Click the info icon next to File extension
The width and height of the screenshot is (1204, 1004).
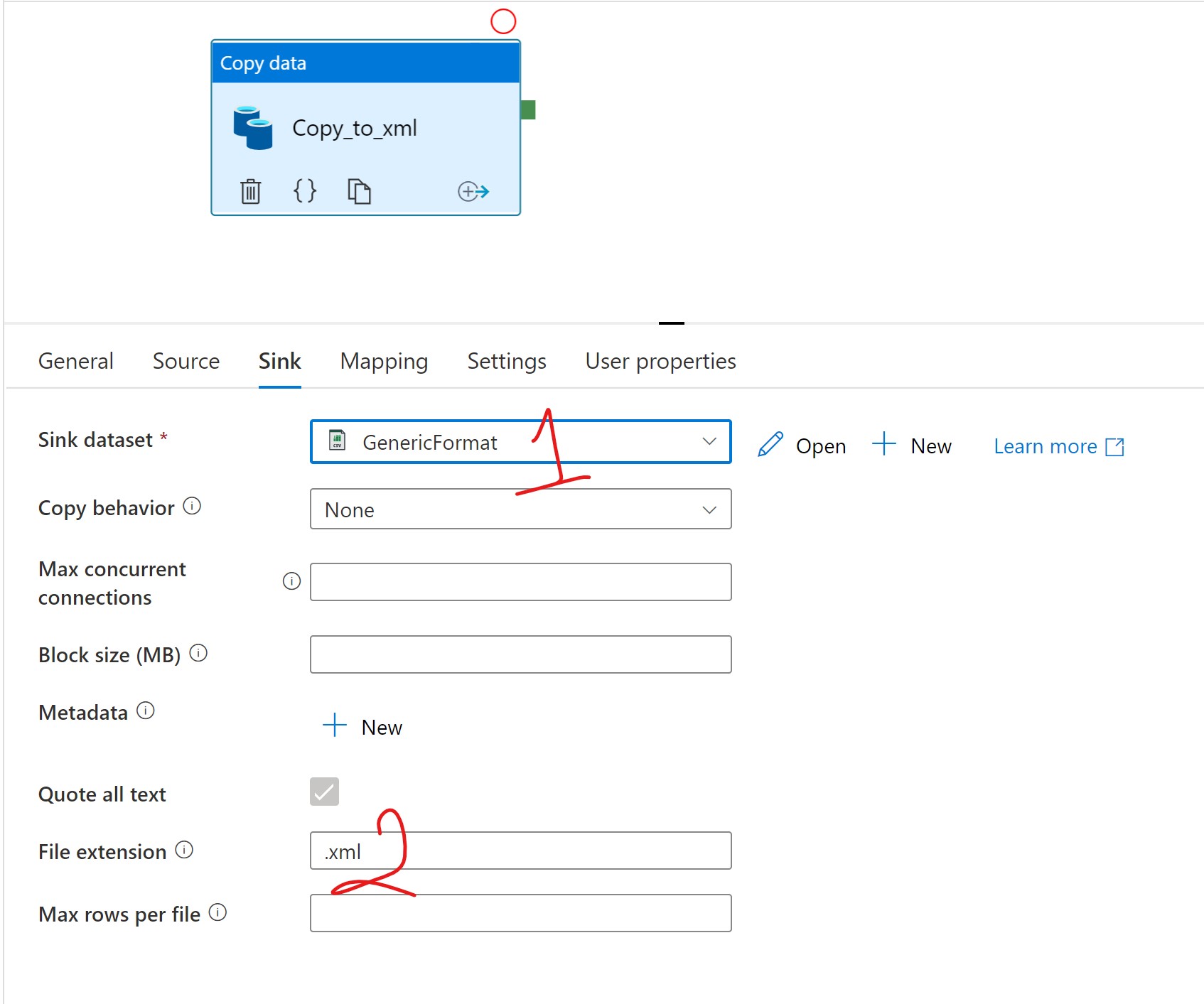184,850
